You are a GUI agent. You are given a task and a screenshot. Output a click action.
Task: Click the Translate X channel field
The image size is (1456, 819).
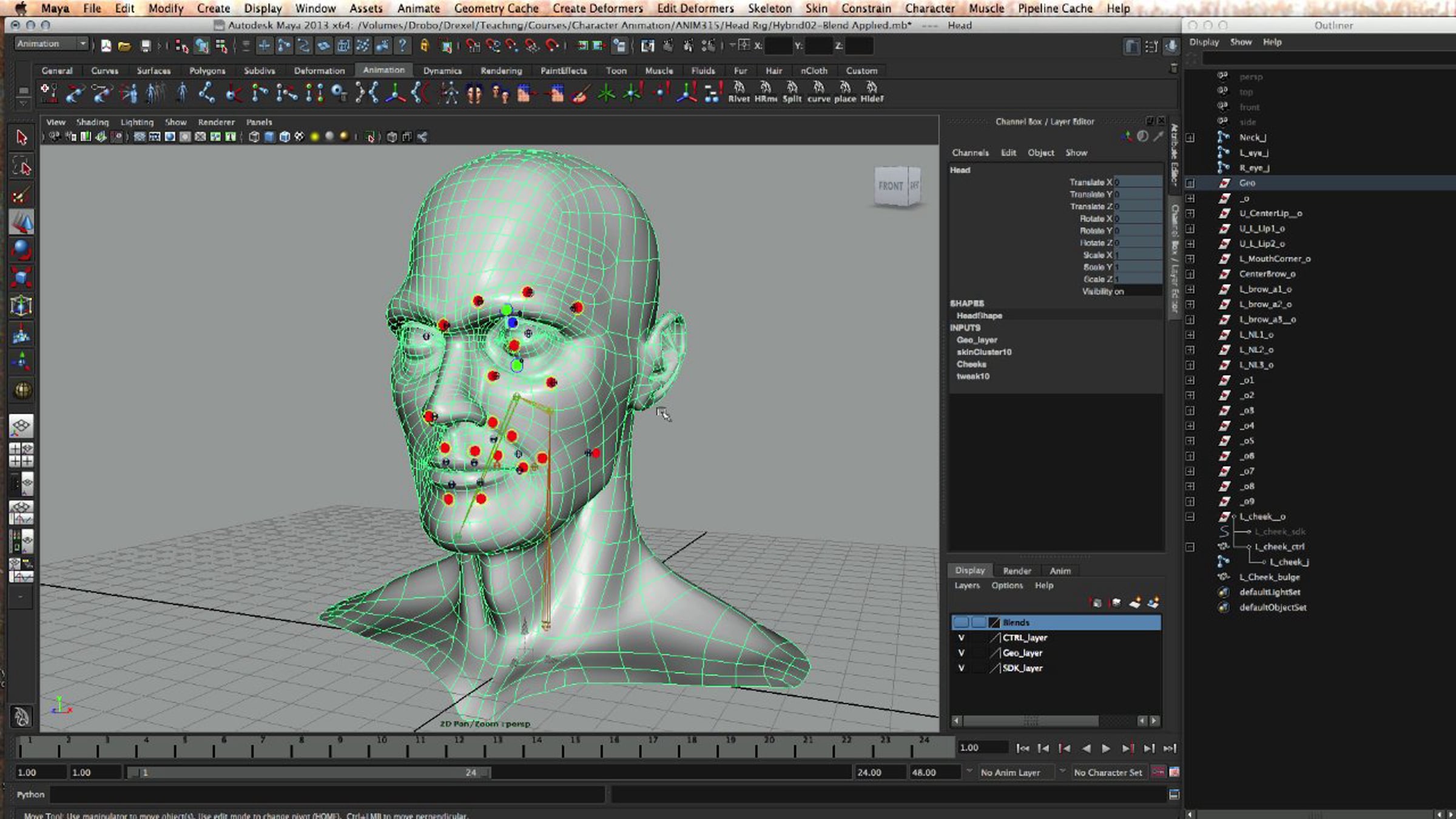point(1137,182)
